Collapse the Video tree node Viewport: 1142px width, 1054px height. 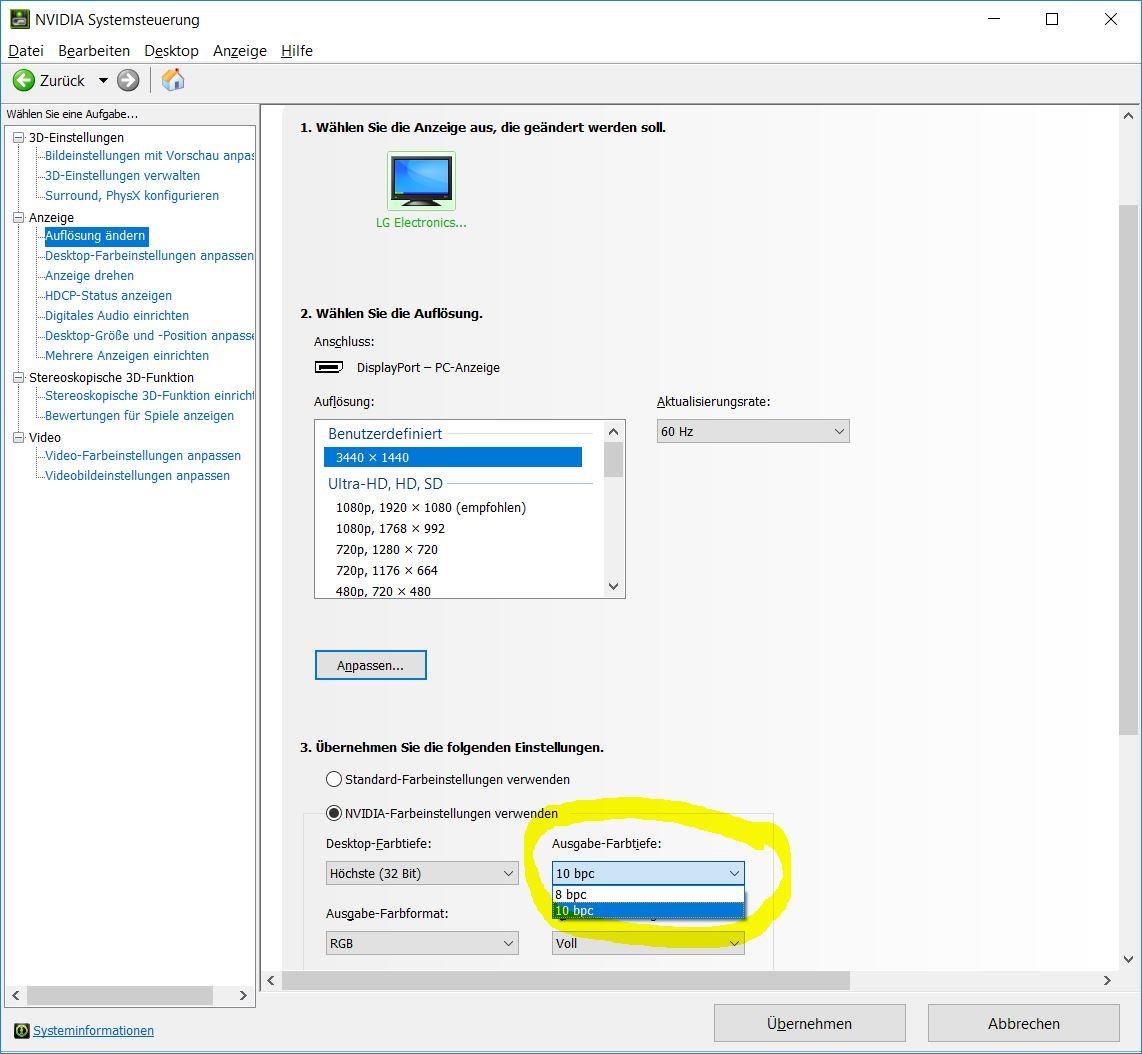pyautogui.click(x=19, y=437)
